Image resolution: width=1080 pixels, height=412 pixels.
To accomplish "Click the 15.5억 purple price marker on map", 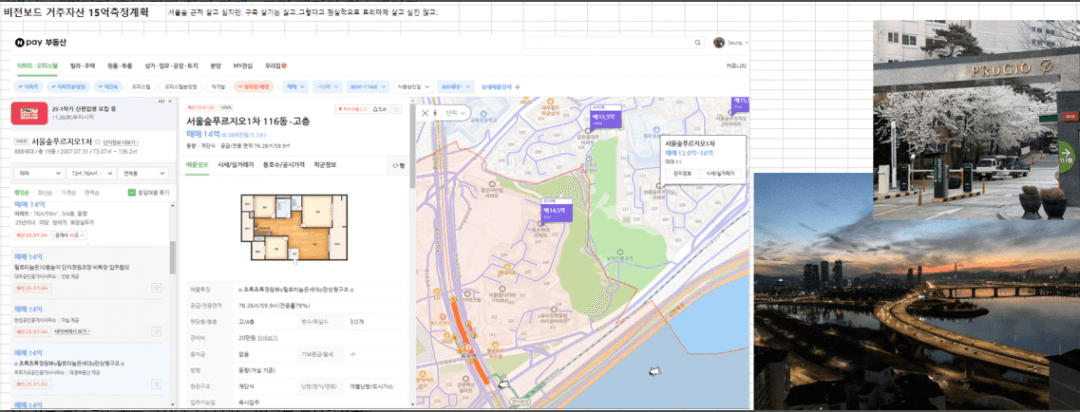I will tap(605, 118).
